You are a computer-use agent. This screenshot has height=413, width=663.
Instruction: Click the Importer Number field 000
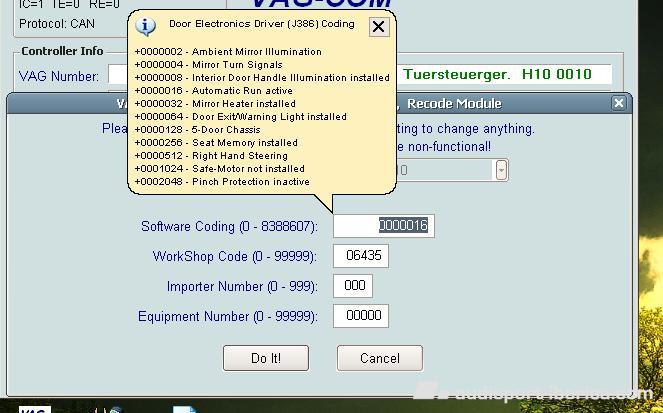(x=353, y=286)
